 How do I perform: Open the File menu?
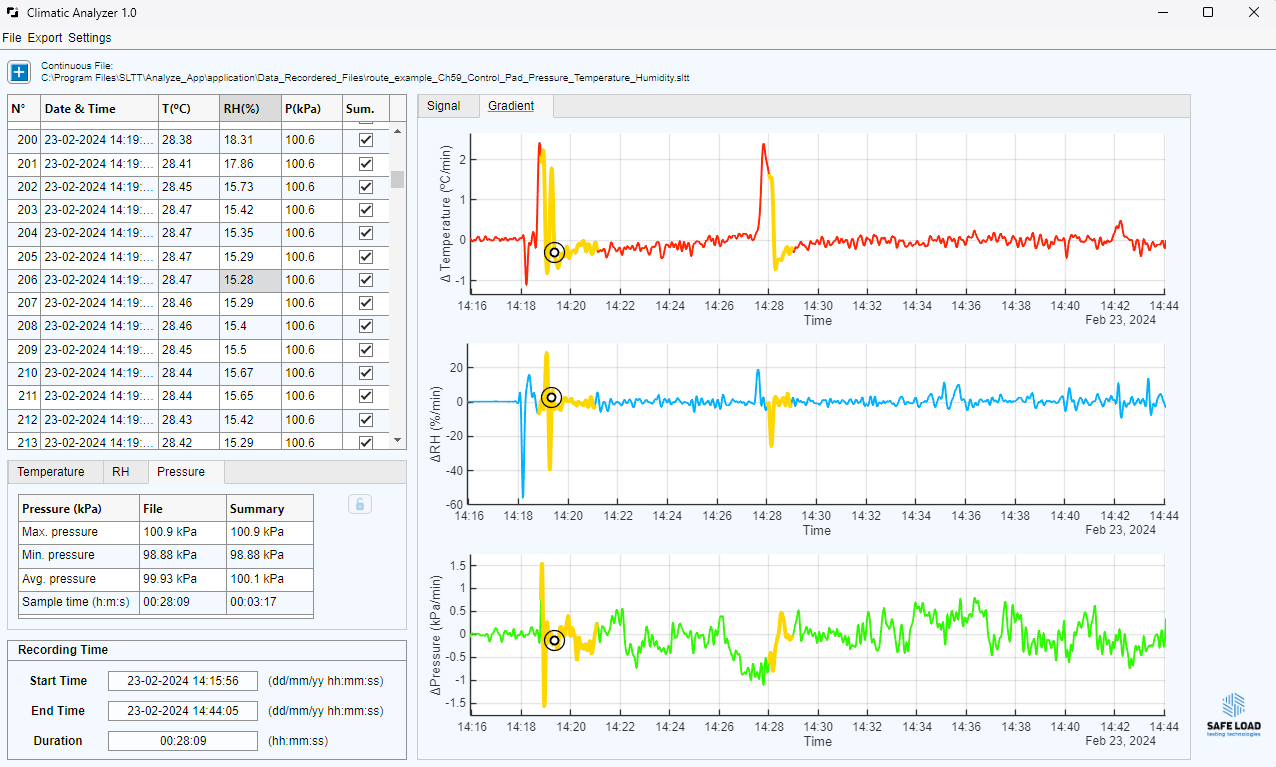12,38
